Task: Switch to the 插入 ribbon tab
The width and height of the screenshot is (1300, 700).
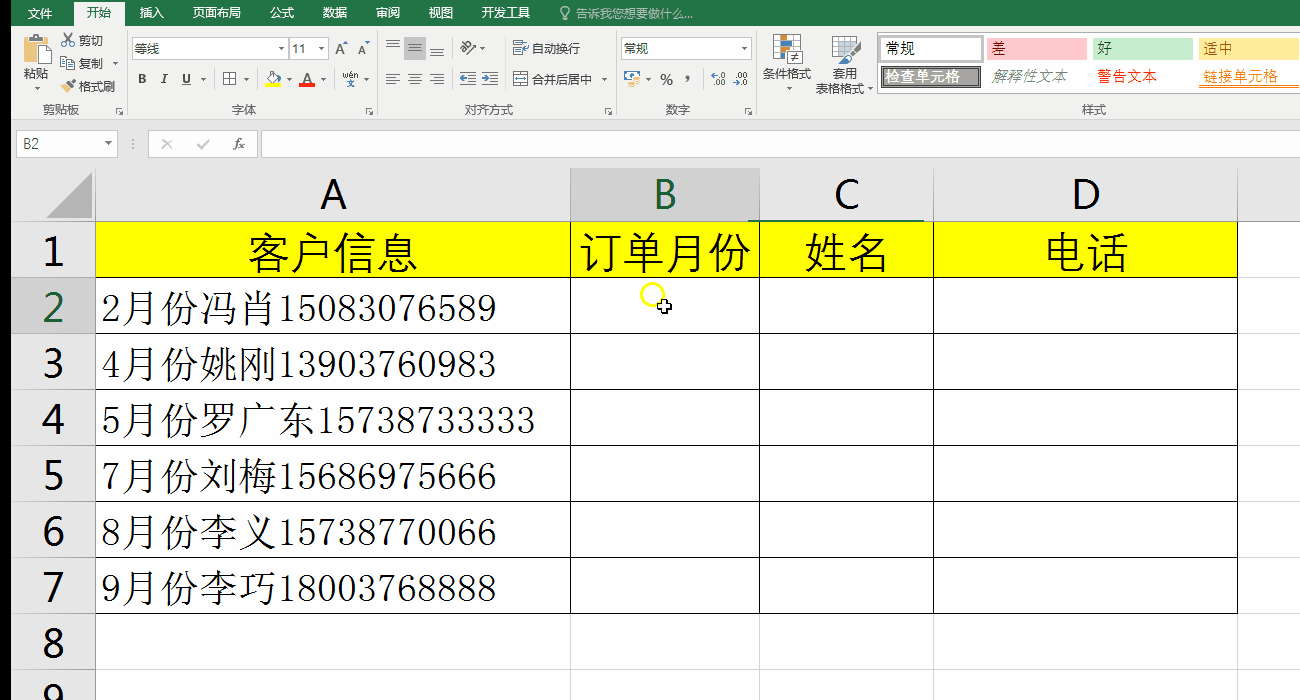Action: [x=150, y=13]
